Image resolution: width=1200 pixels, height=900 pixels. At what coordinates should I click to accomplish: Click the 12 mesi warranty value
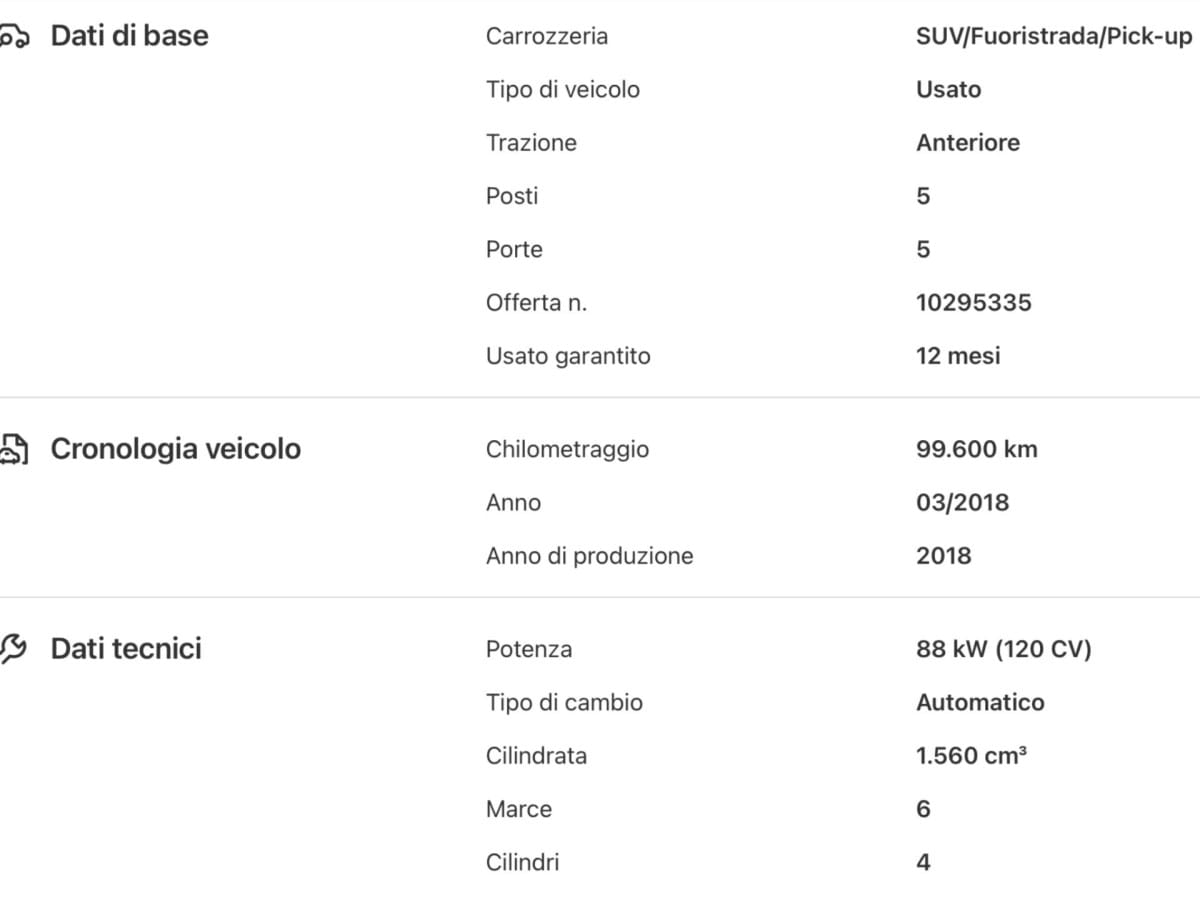(958, 356)
